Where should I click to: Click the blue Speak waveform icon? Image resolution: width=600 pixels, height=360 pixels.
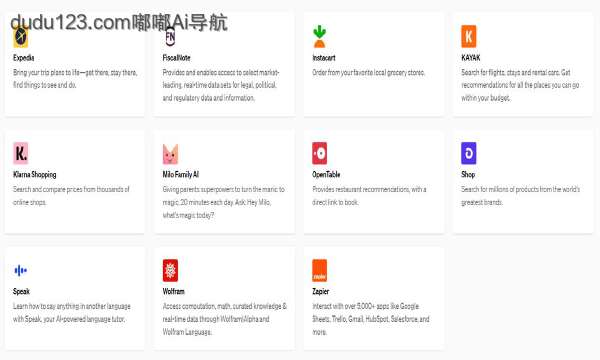pos(21,270)
